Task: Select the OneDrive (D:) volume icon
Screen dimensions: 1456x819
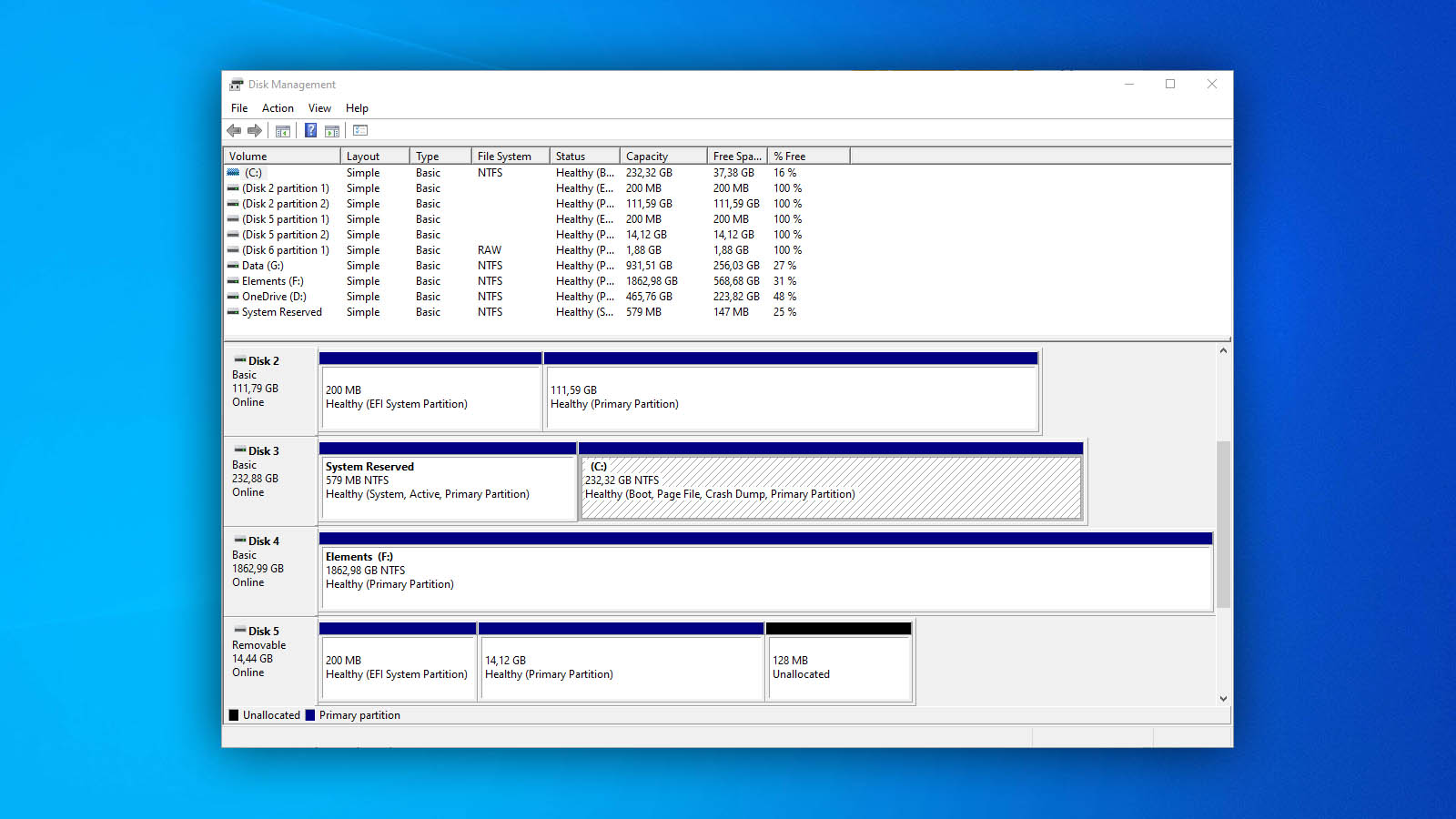Action: [x=233, y=297]
